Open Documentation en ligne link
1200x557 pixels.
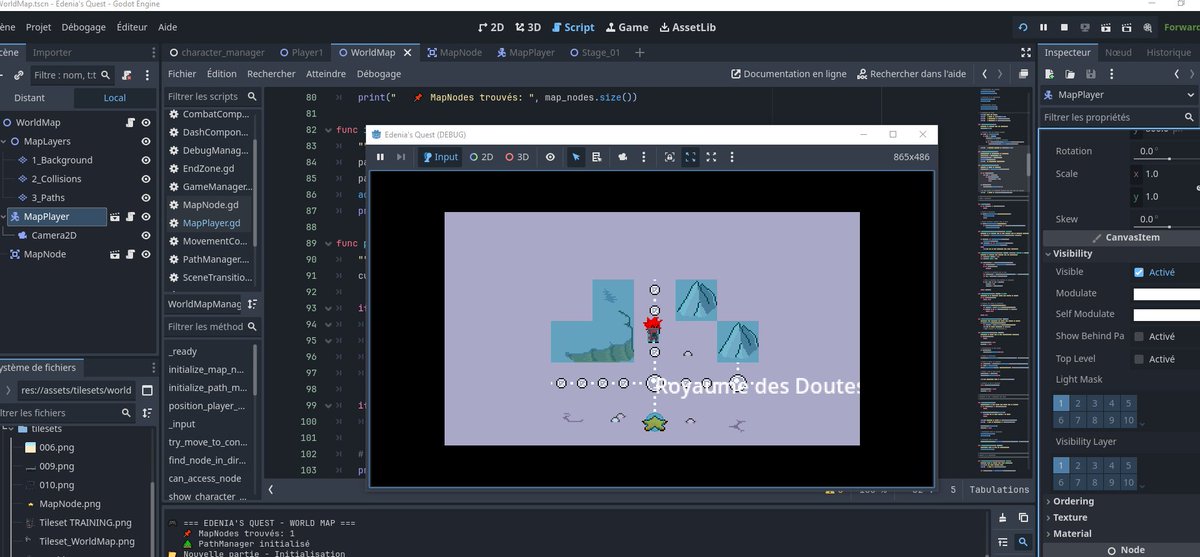(789, 74)
